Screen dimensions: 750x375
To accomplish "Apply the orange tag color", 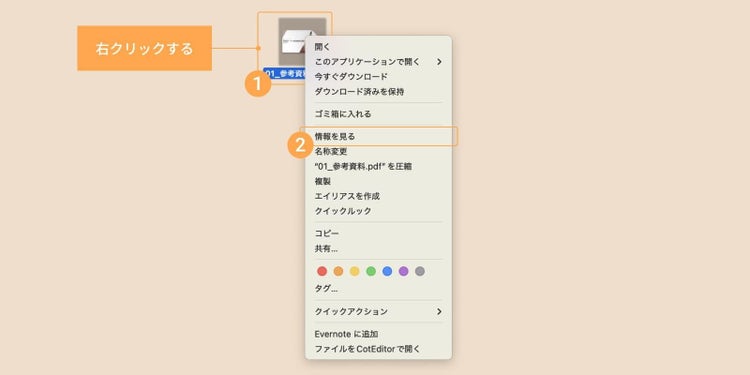I will 338,271.
